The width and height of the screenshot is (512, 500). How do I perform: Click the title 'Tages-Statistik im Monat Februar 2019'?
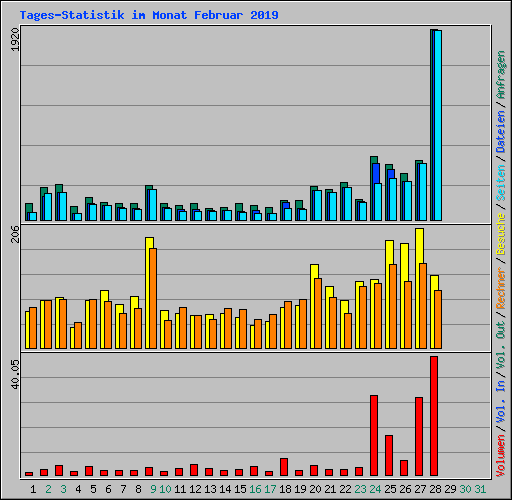(149, 15)
